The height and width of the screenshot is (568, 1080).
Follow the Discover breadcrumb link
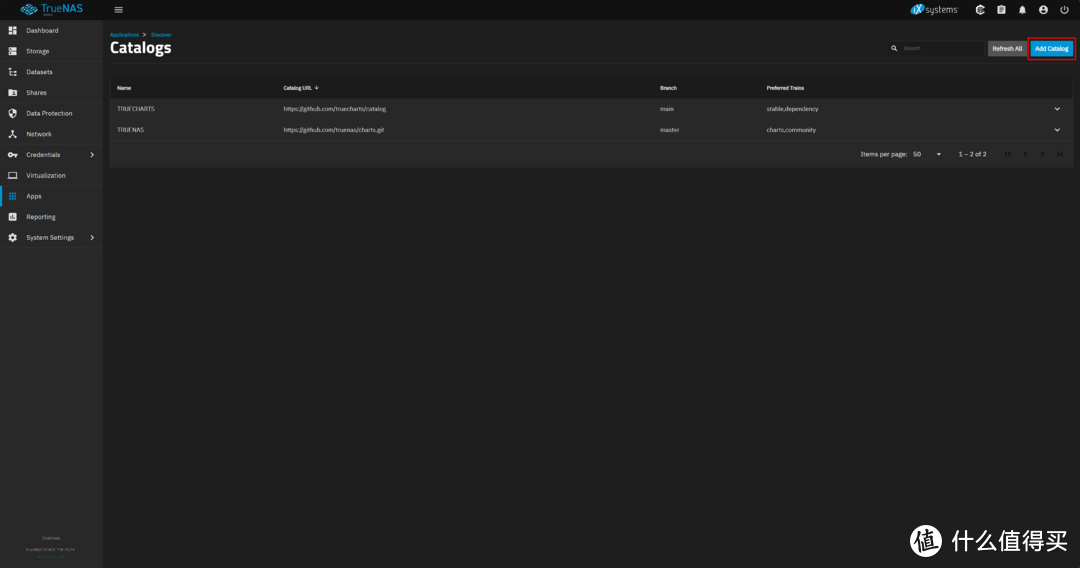coord(161,34)
